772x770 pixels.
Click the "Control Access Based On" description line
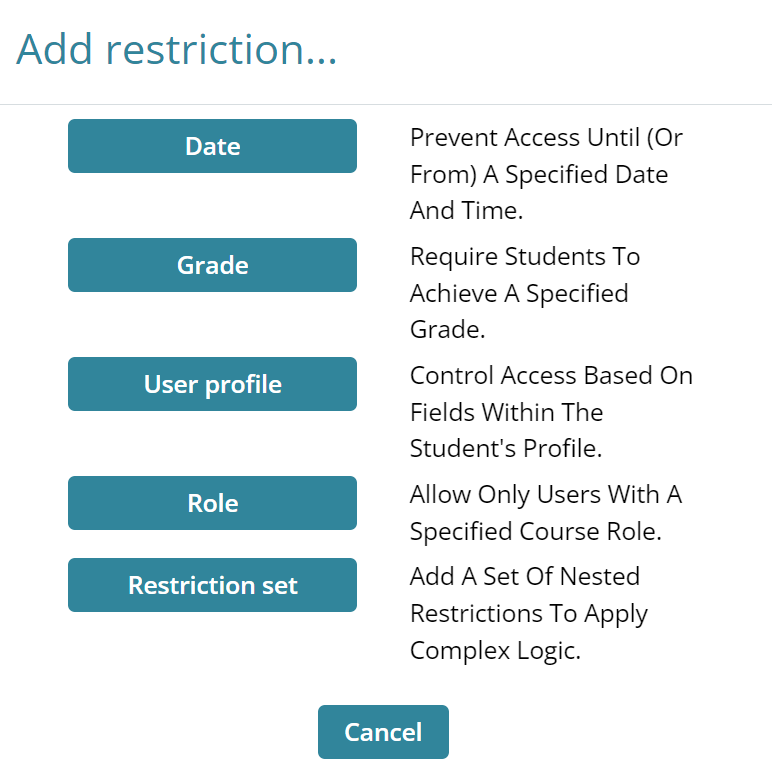coord(551,375)
